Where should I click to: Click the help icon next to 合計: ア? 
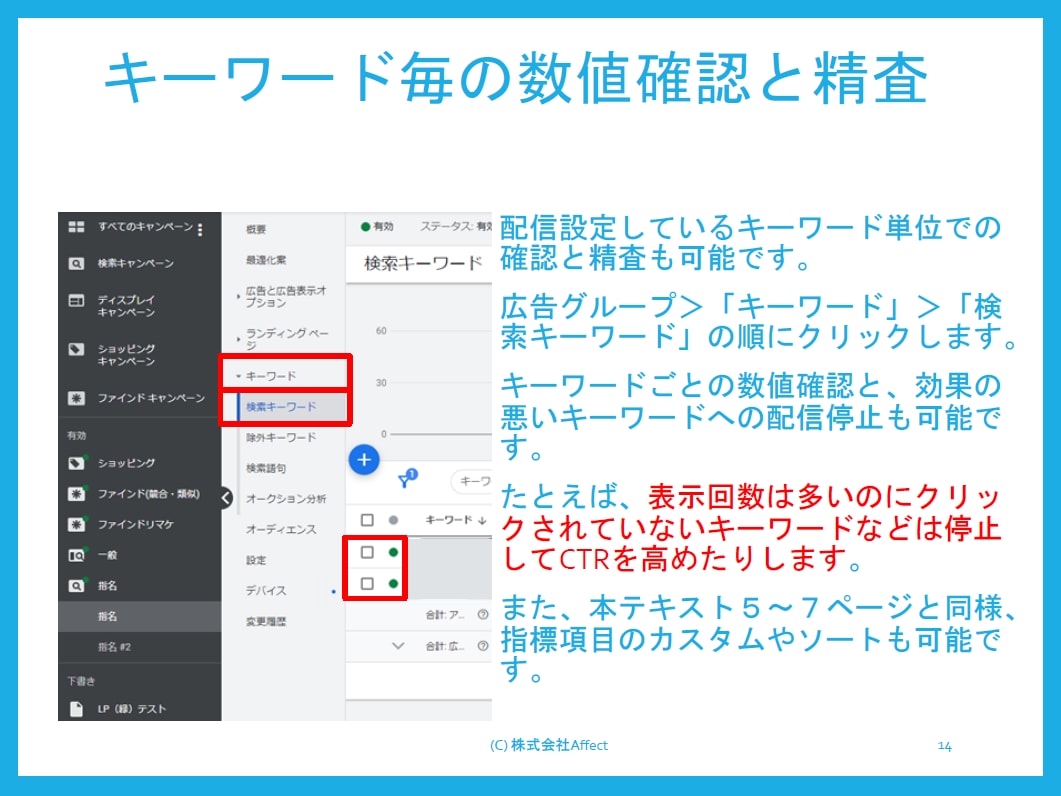[x=482, y=615]
